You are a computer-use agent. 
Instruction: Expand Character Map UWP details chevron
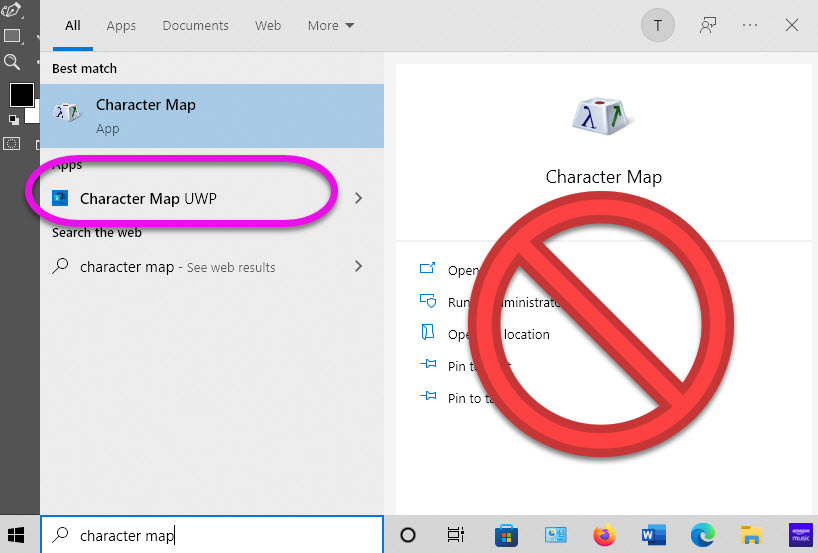[x=358, y=198]
